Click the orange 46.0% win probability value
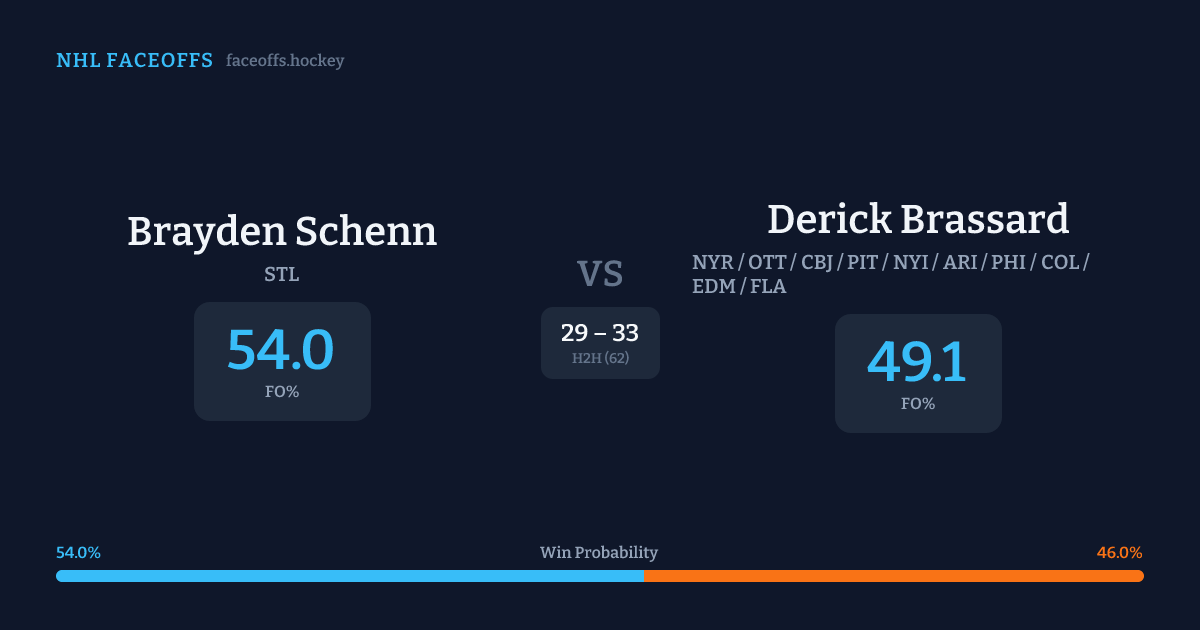1200x630 pixels. 1119,553
